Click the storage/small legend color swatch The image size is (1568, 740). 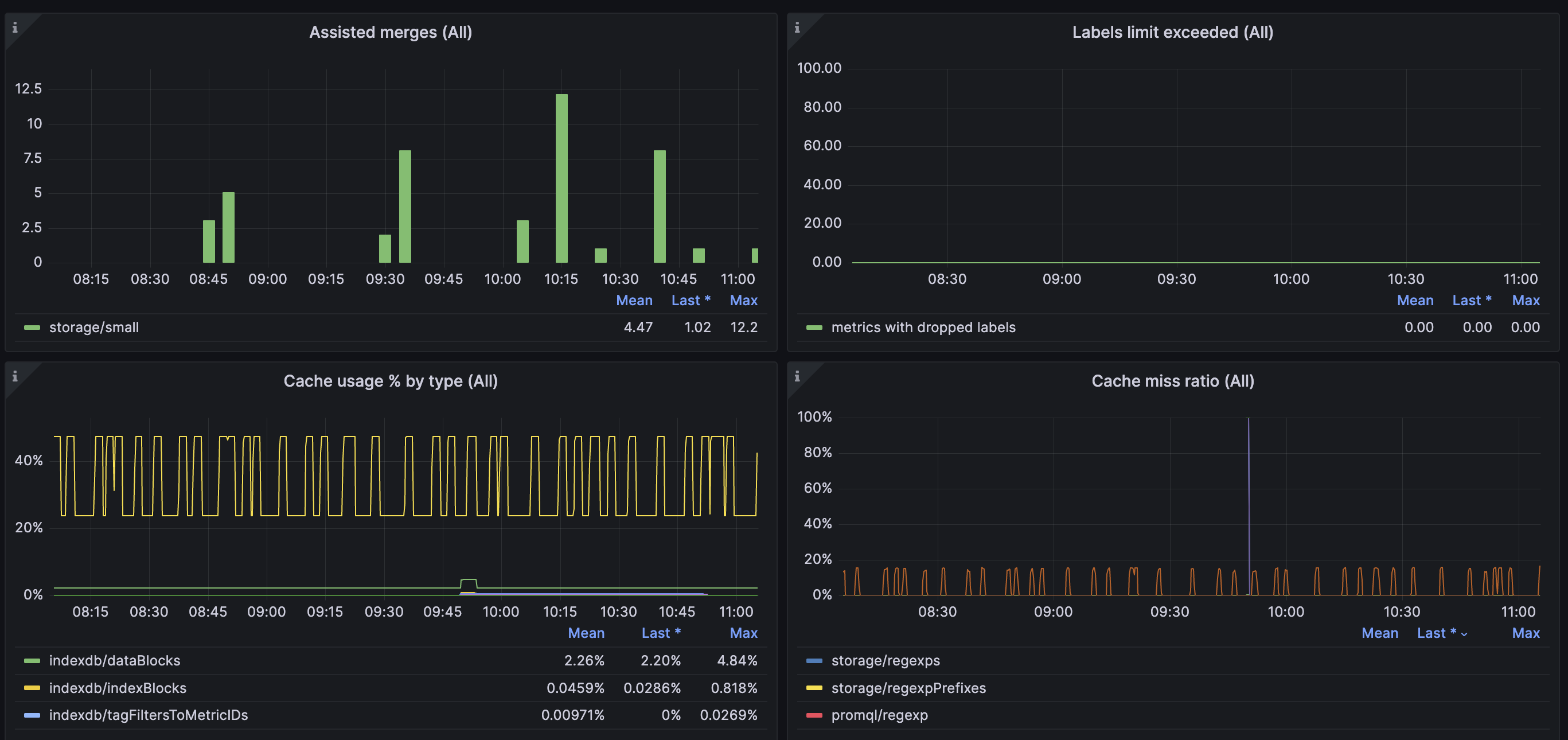[32, 328]
